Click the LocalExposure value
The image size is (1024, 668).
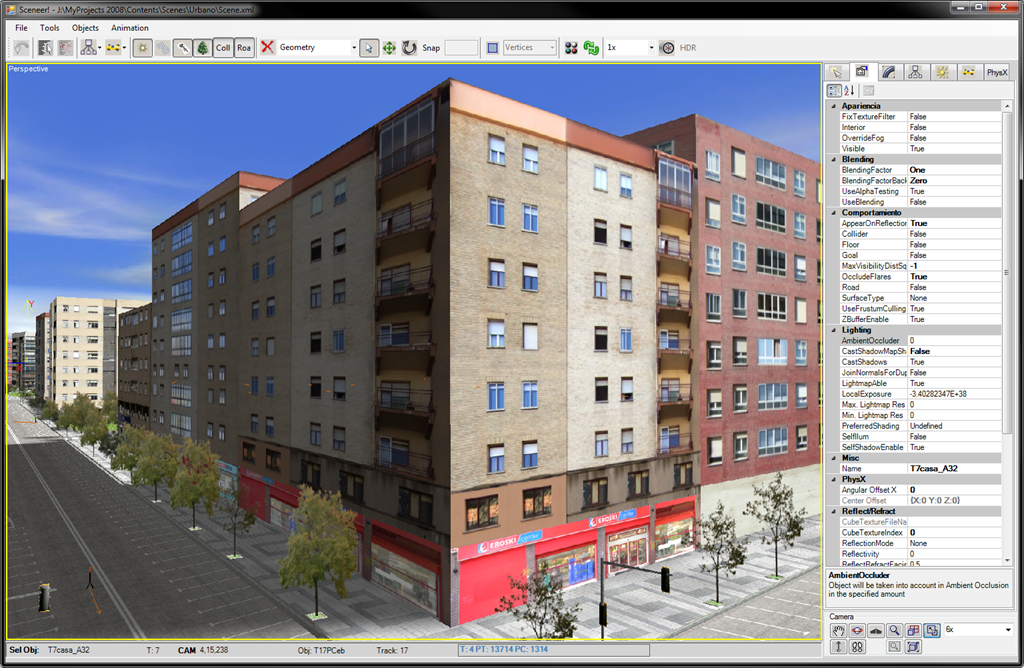click(955, 394)
